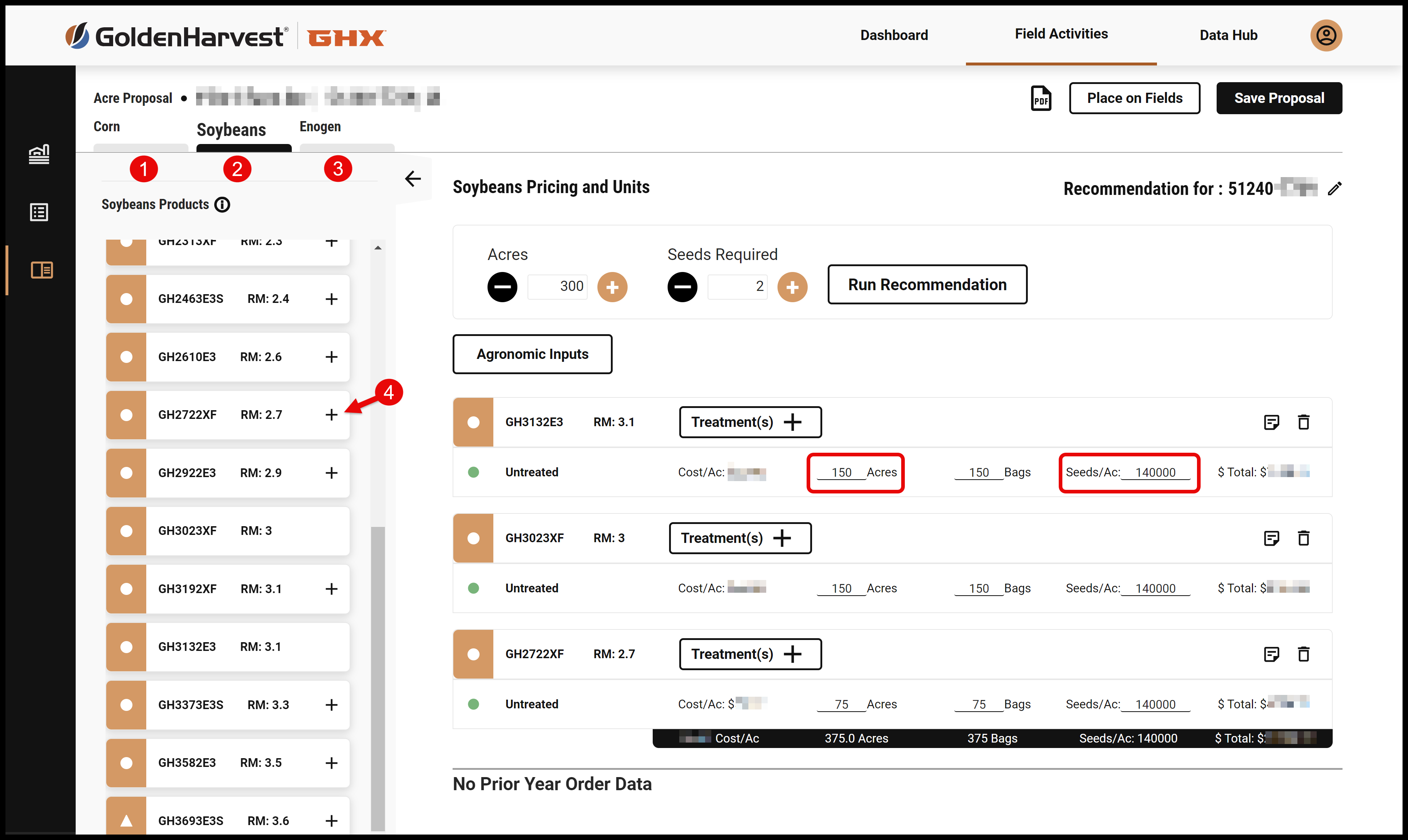Edit the acres value for GH3132E3
1408x840 pixels.
[x=841, y=473]
